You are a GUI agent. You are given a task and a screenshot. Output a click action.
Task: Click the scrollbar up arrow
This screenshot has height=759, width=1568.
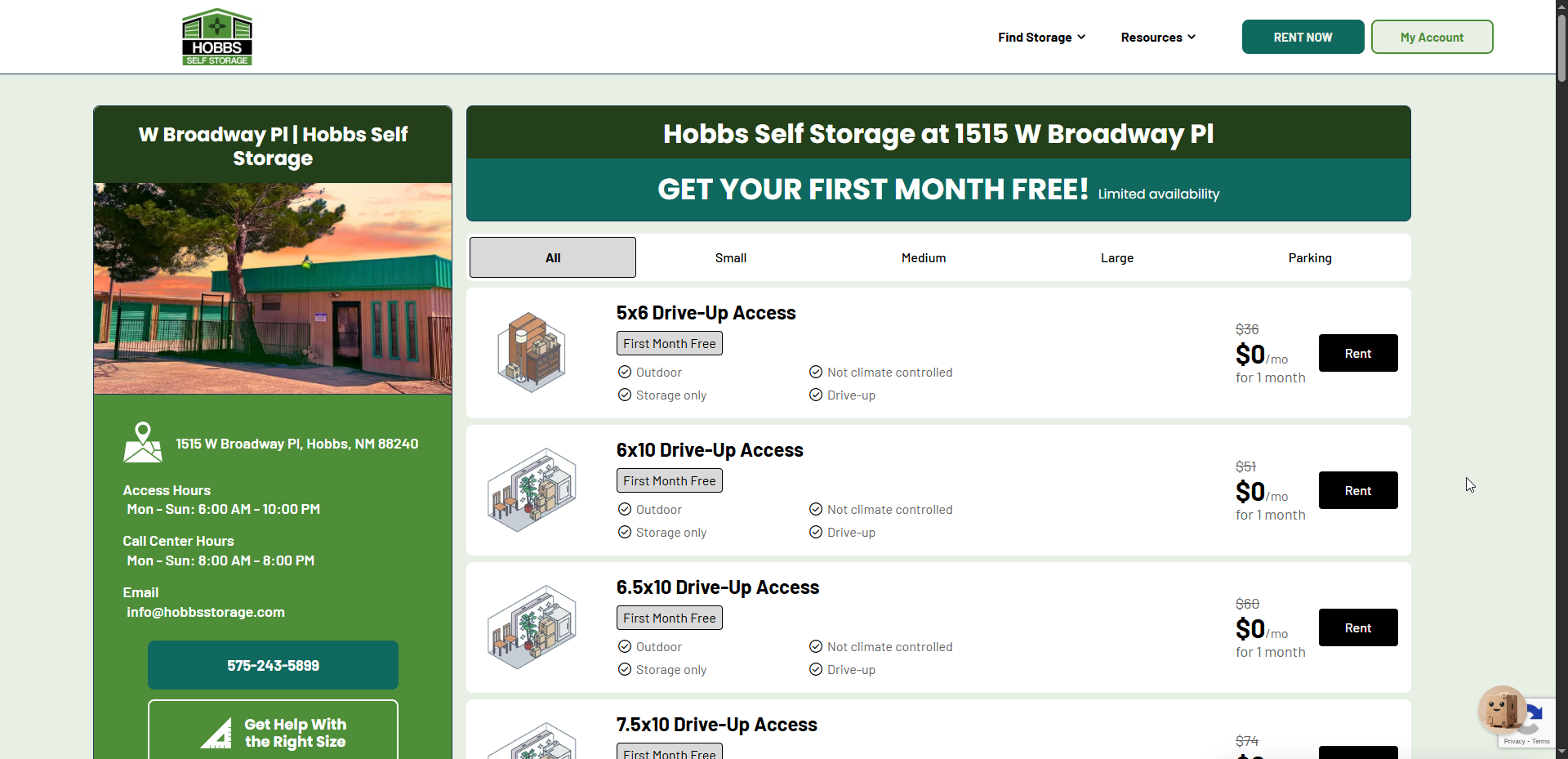pyautogui.click(x=1561, y=6)
